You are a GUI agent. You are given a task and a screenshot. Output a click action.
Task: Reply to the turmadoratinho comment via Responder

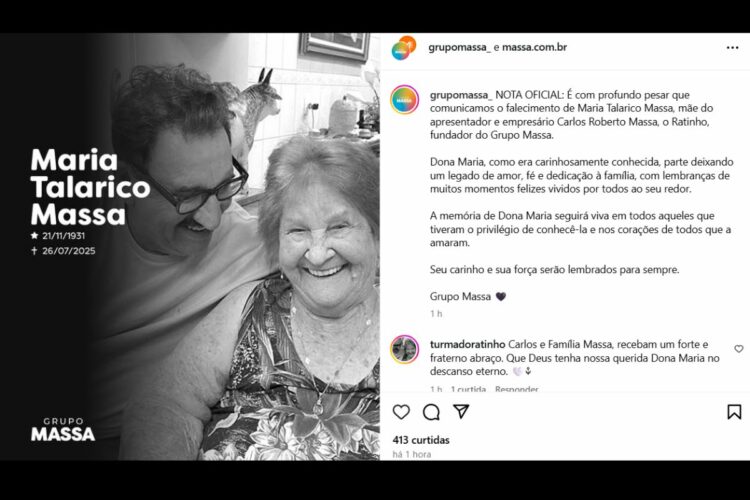click(517, 389)
